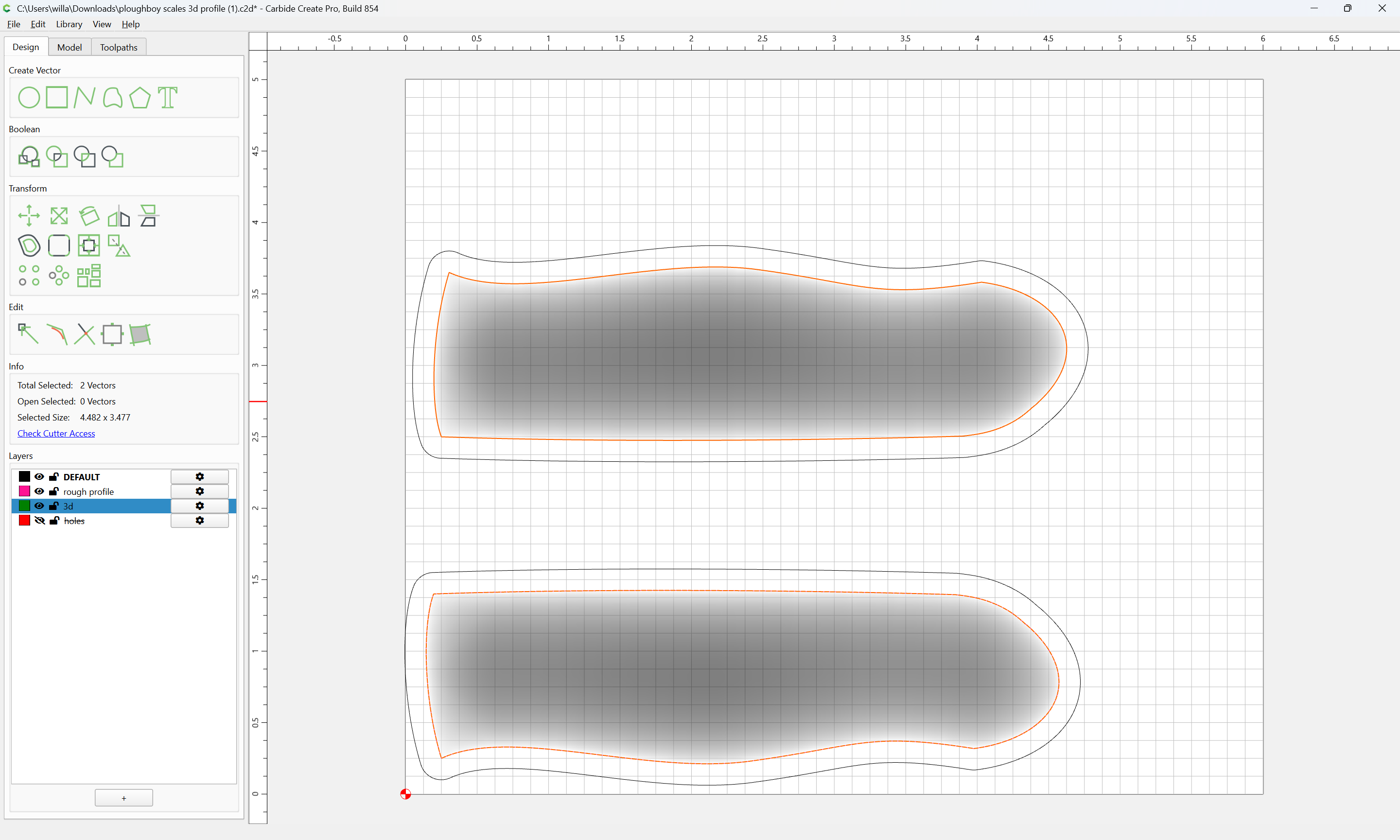Add a new layer with plus button
The image size is (1400, 840).
(124, 798)
